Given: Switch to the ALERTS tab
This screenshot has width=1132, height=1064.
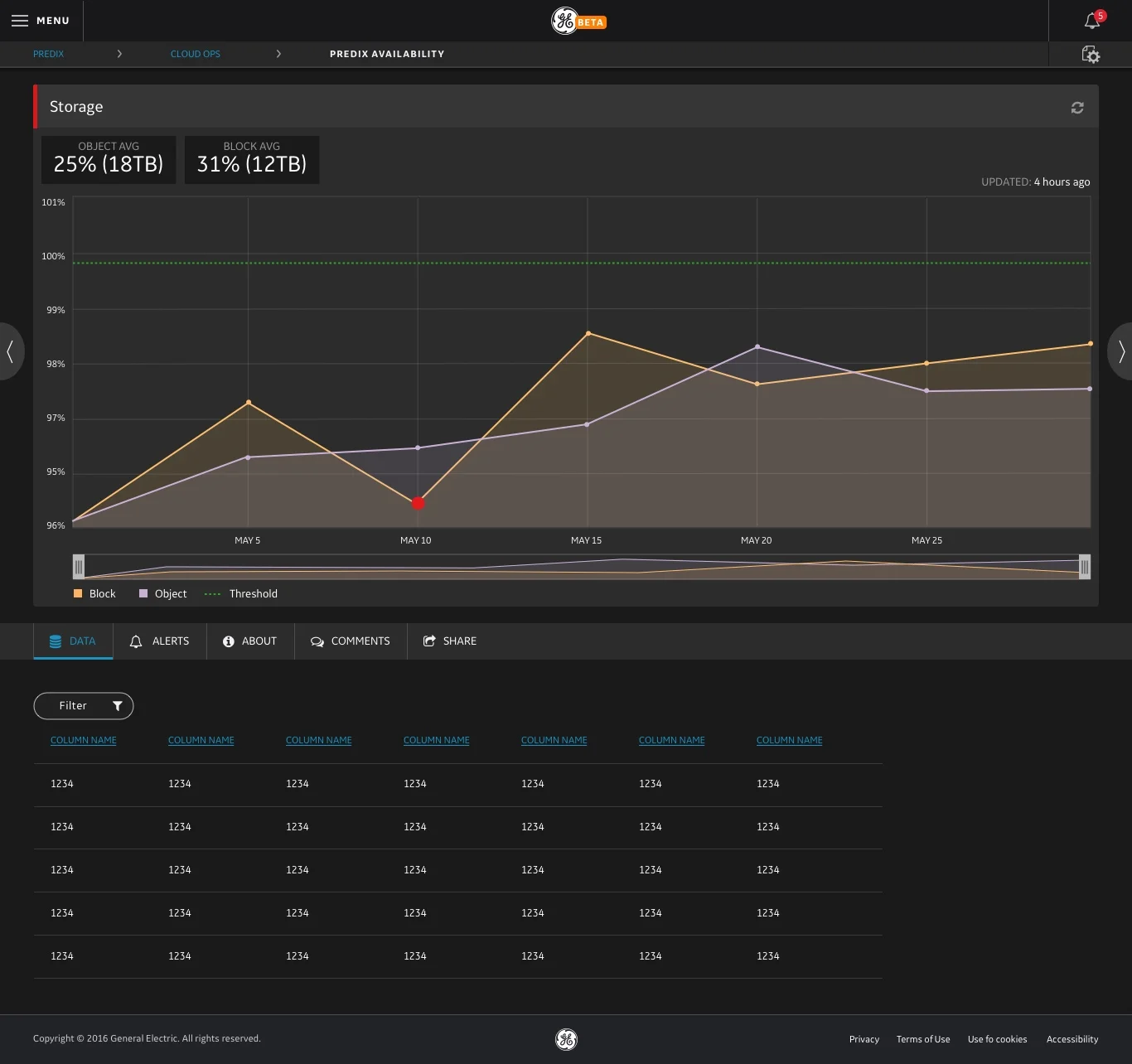Looking at the screenshot, I should coord(160,641).
